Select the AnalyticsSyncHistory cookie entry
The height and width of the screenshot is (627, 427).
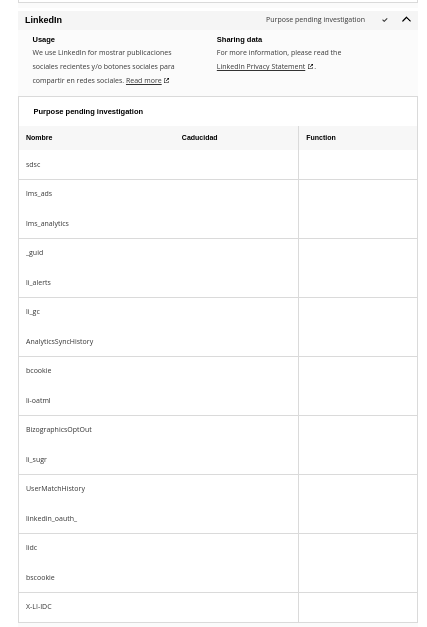click(59, 341)
